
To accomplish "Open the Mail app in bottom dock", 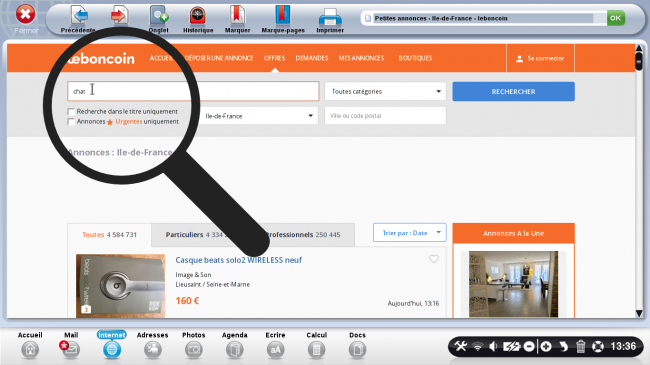I will (x=70, y=350).
